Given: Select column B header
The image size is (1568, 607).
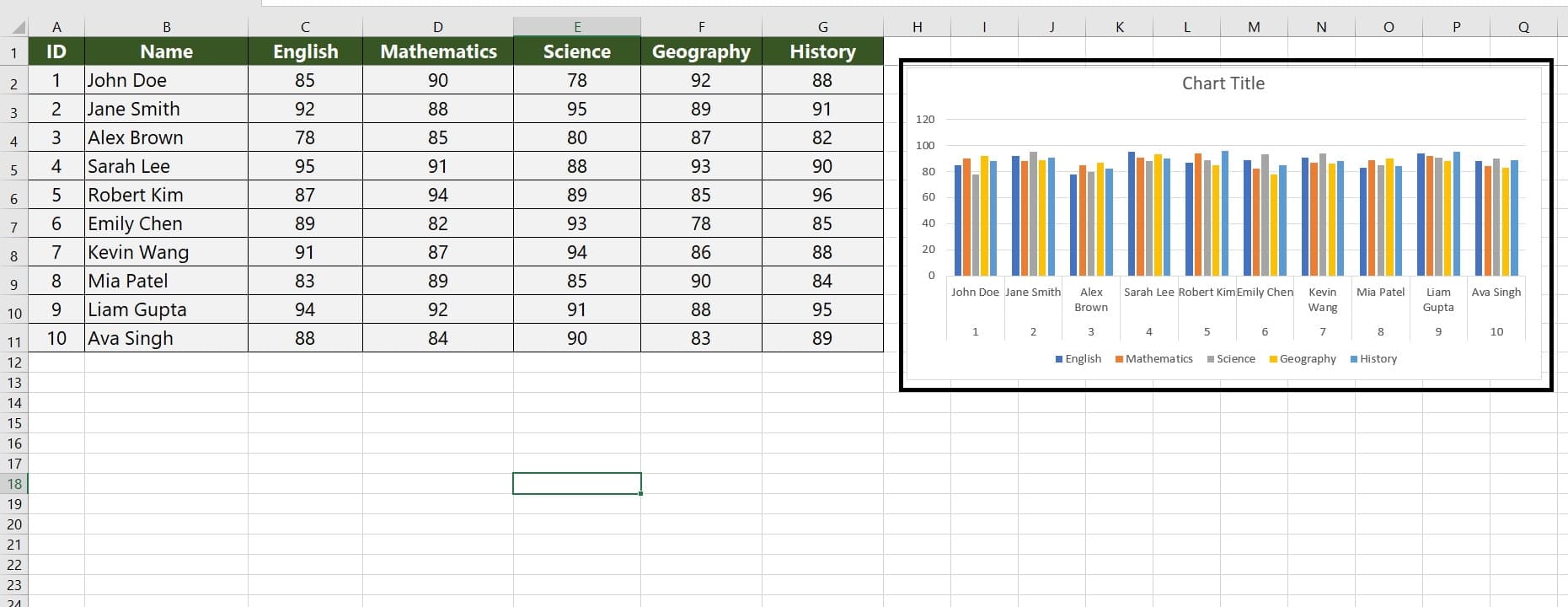Looking at the screenshot, I should (x=167, y=27).
